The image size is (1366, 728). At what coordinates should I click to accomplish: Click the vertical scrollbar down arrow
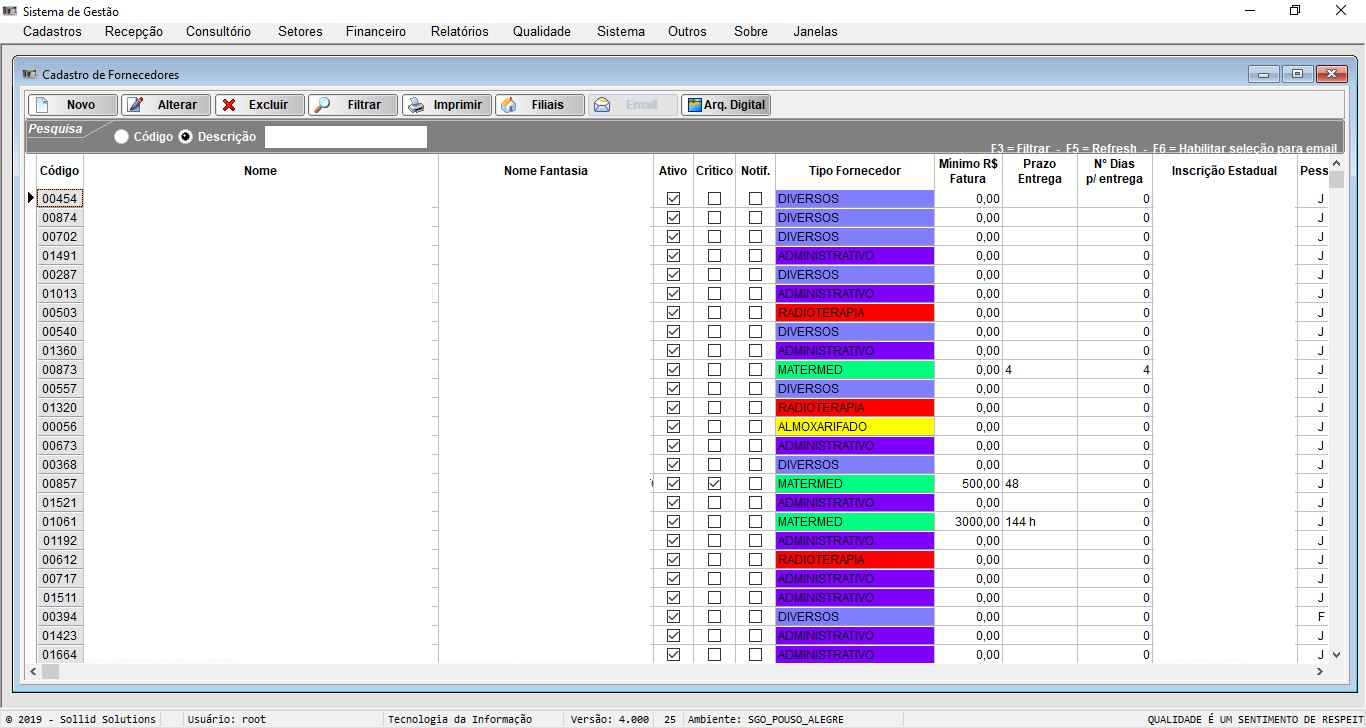(x=1337, y=655)
